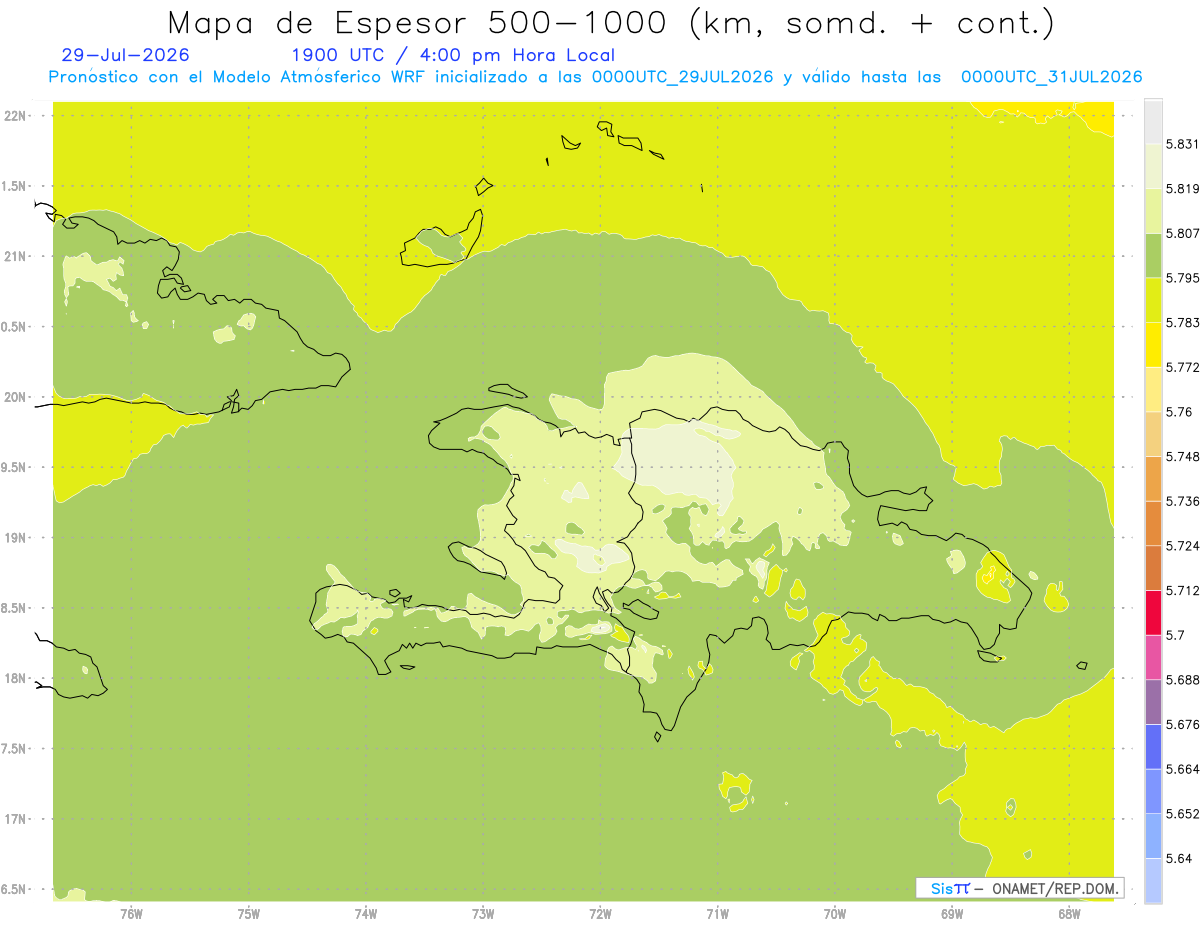Pick the swatch between 5.831 and 5.819

1153,166
